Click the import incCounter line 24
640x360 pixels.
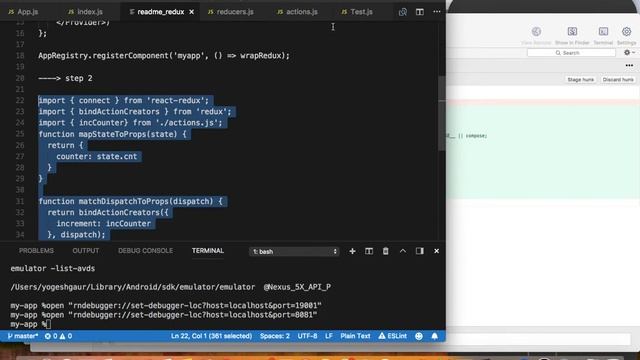(130, 123)
